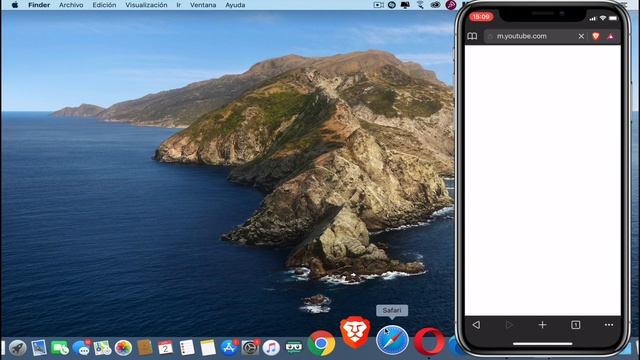The height and width of the screenshot is (360, 640).
Task: Go back in the phone browser
Action: pos(476,325)
